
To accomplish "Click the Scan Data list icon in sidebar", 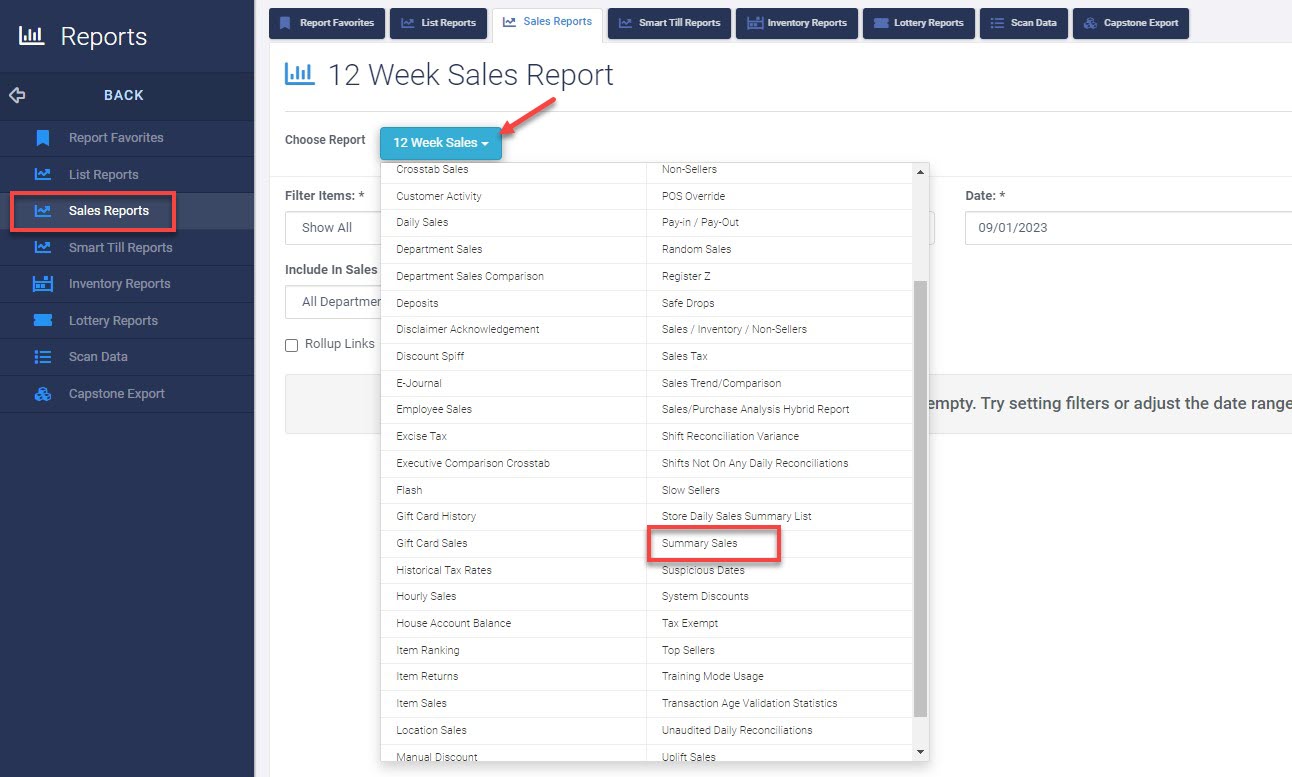I will tap(42, 357).
